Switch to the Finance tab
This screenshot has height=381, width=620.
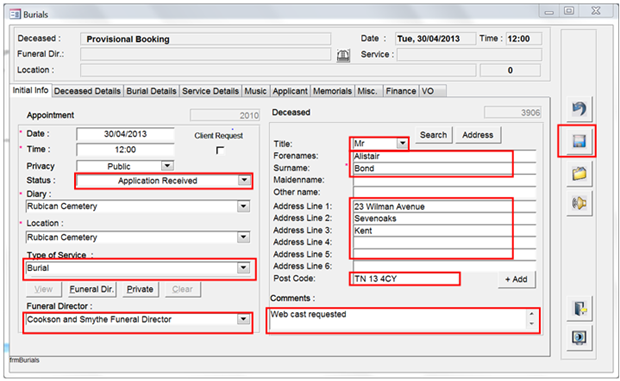[401, 91]
